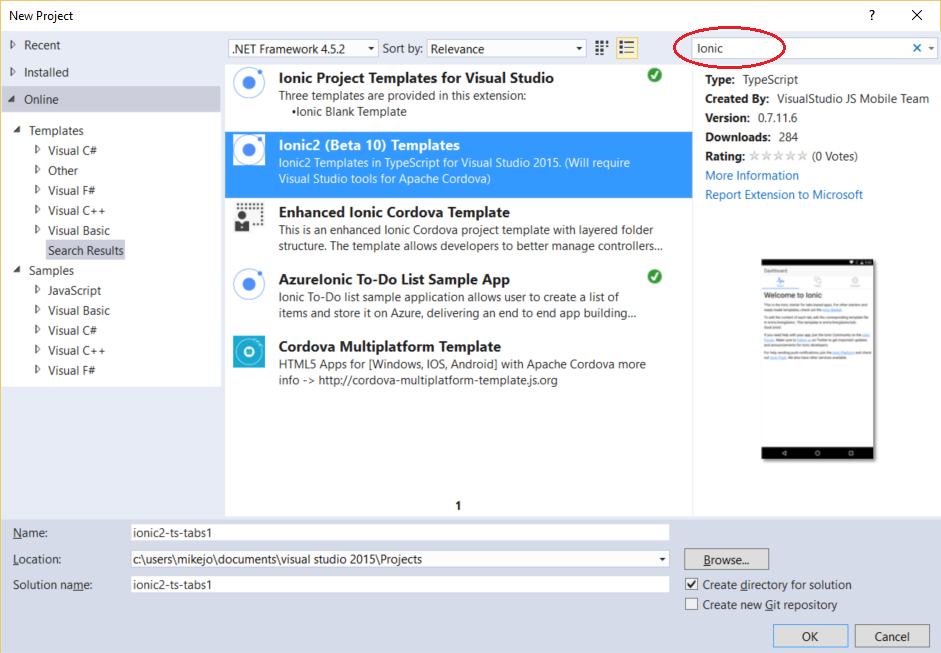The width and height of the screenshot is (941, 653).
Task: Confirm with the OK button
Action: click(x=810, y=636)
